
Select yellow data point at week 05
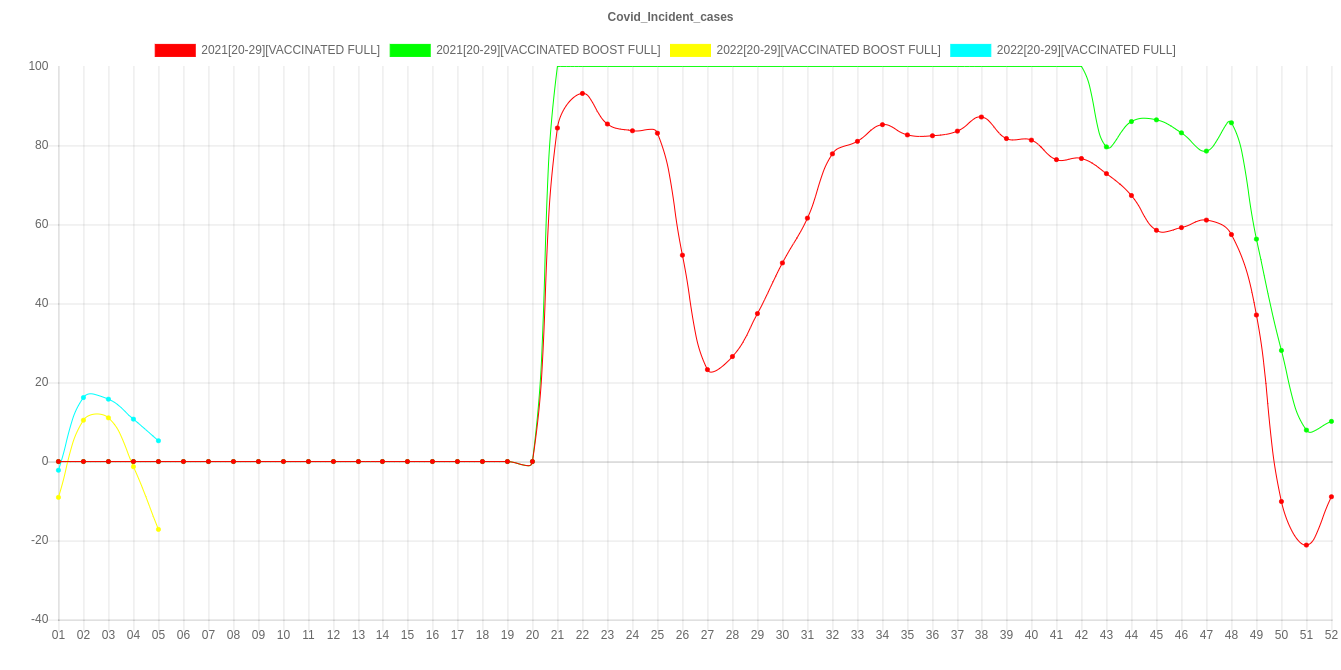(158, 529)
